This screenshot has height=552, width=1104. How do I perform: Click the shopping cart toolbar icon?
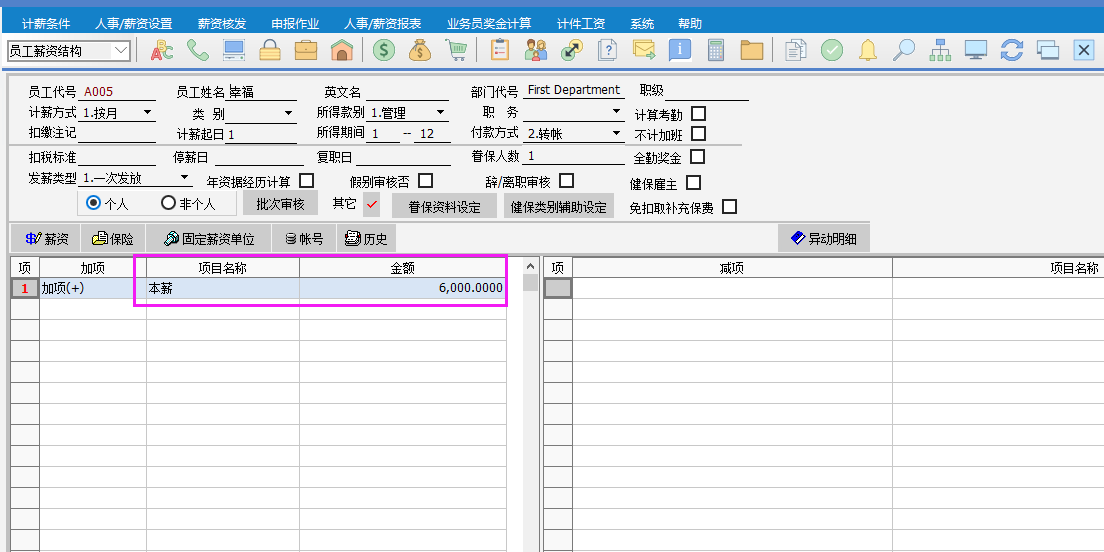456,50
